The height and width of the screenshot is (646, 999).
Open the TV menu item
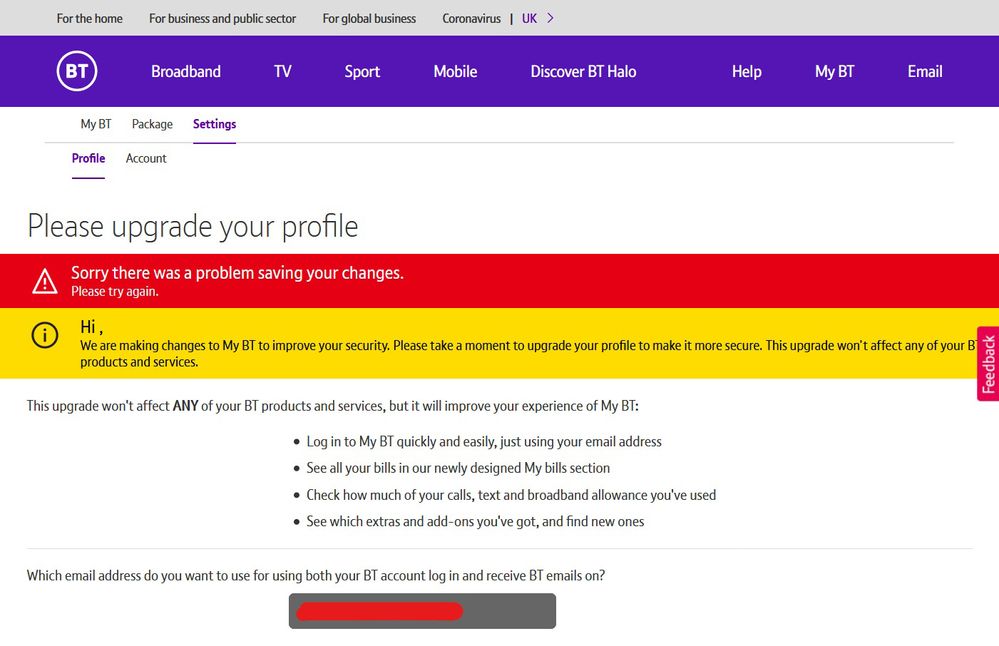(283, 71)
